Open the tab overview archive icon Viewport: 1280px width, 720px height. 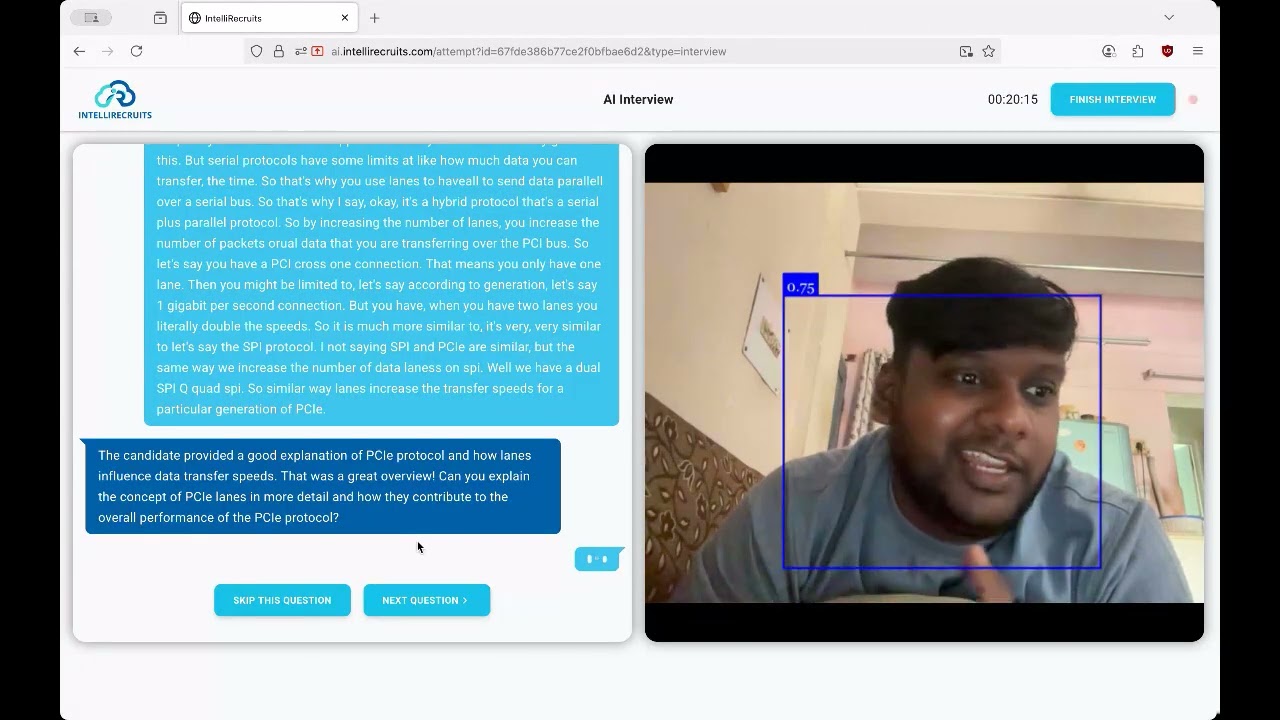coord(160,18)
